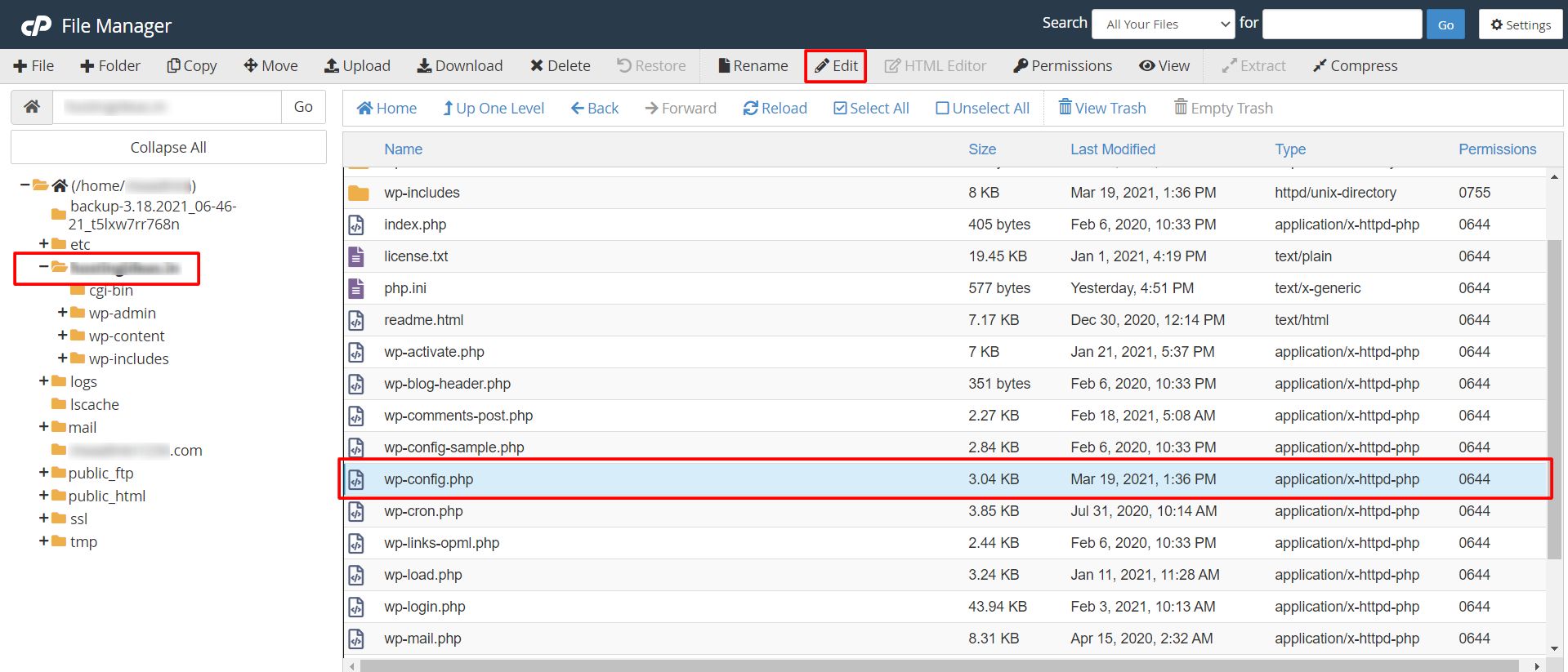Navigate Back

tap(595, 108)
